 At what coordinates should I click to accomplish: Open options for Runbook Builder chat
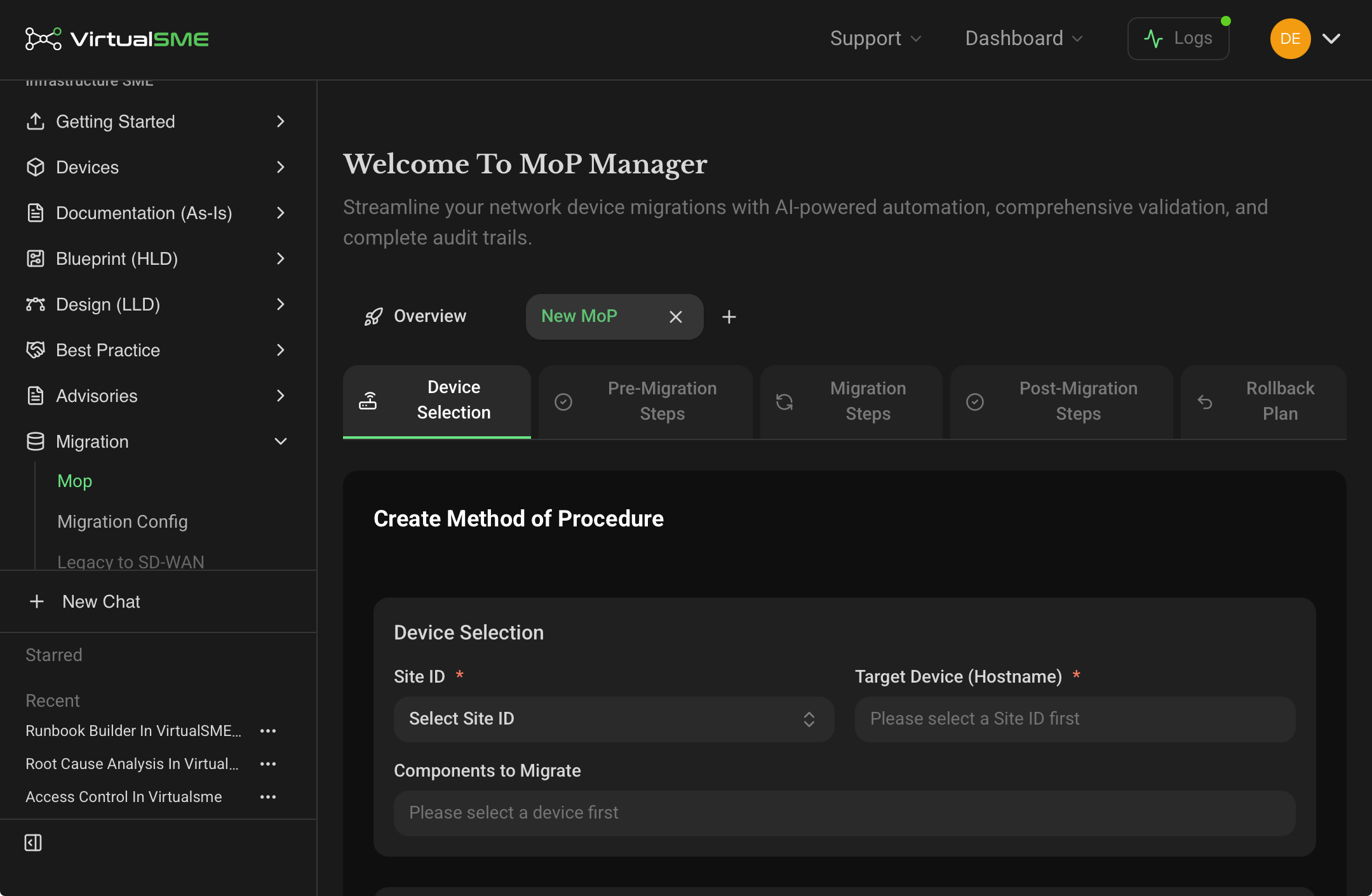pos(268,731)
